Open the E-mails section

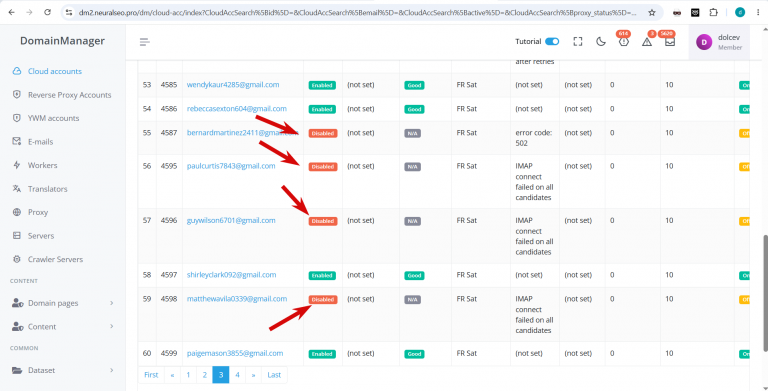click(x=40, y=142)
